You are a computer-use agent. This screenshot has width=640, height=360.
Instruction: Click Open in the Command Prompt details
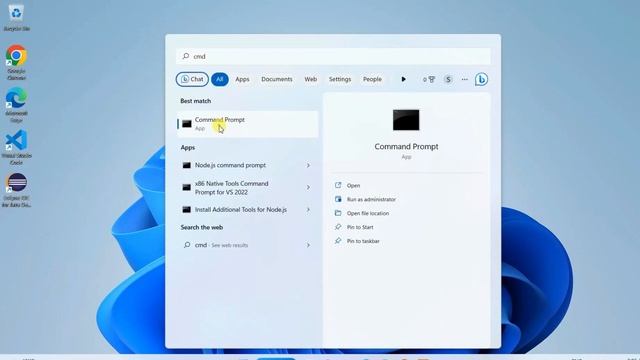click(353, 185)
